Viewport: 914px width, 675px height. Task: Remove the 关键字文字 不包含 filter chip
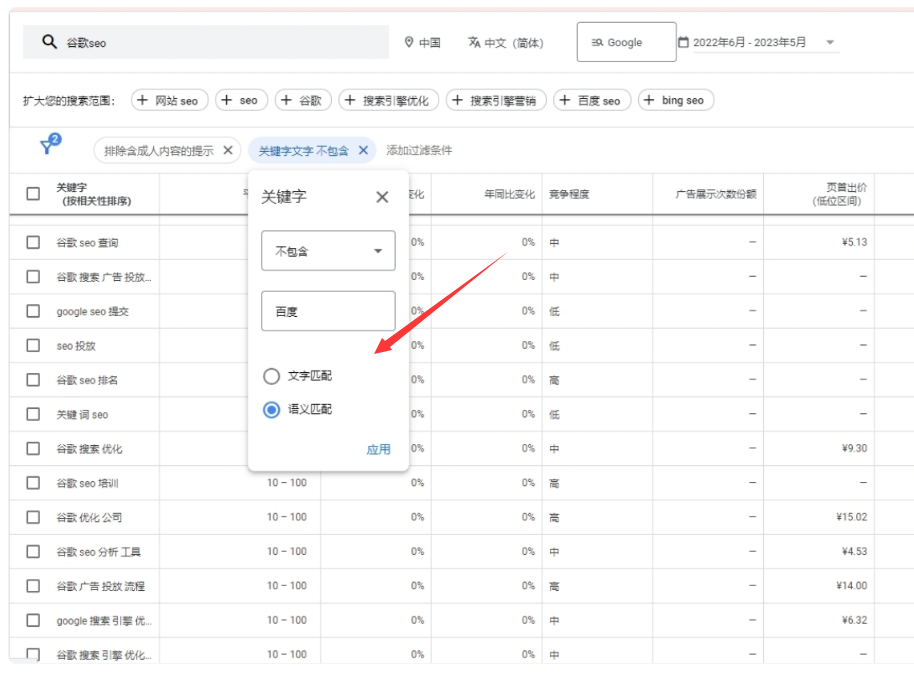click(363, 151)
